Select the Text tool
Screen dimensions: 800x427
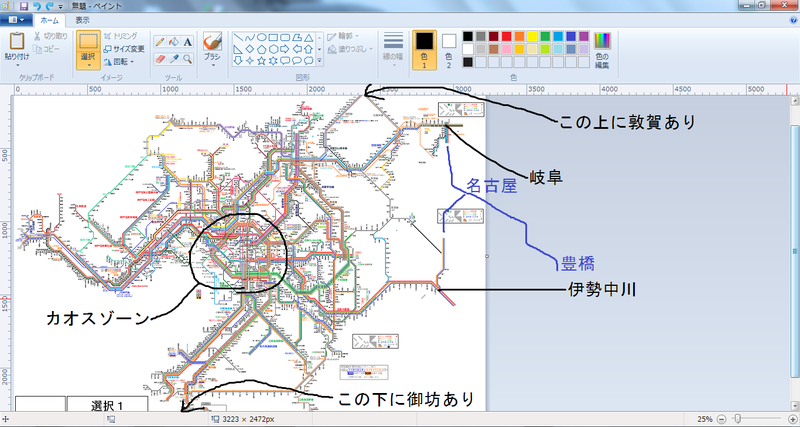click(187, 42)
